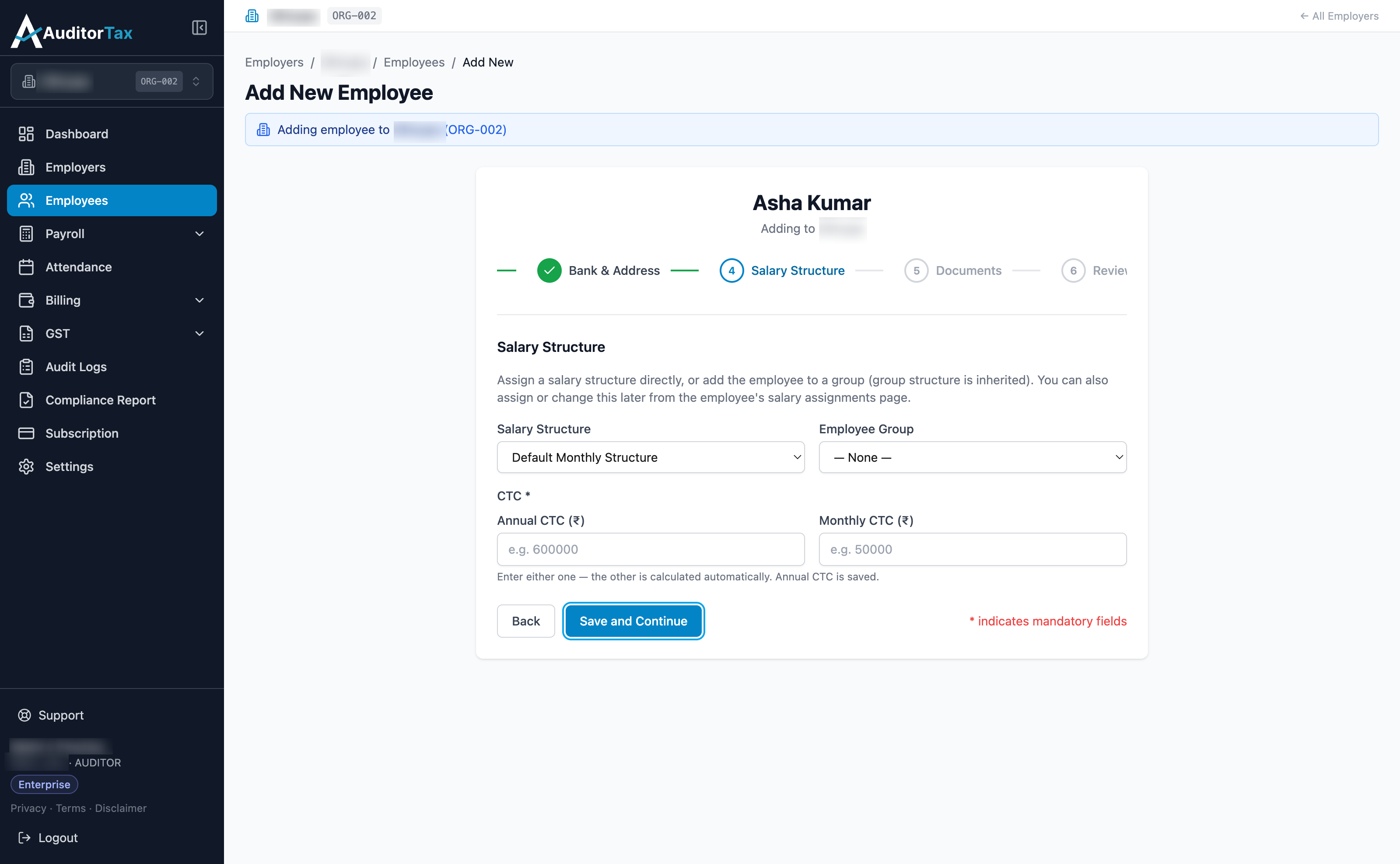Click the Back button

point(525,621)
